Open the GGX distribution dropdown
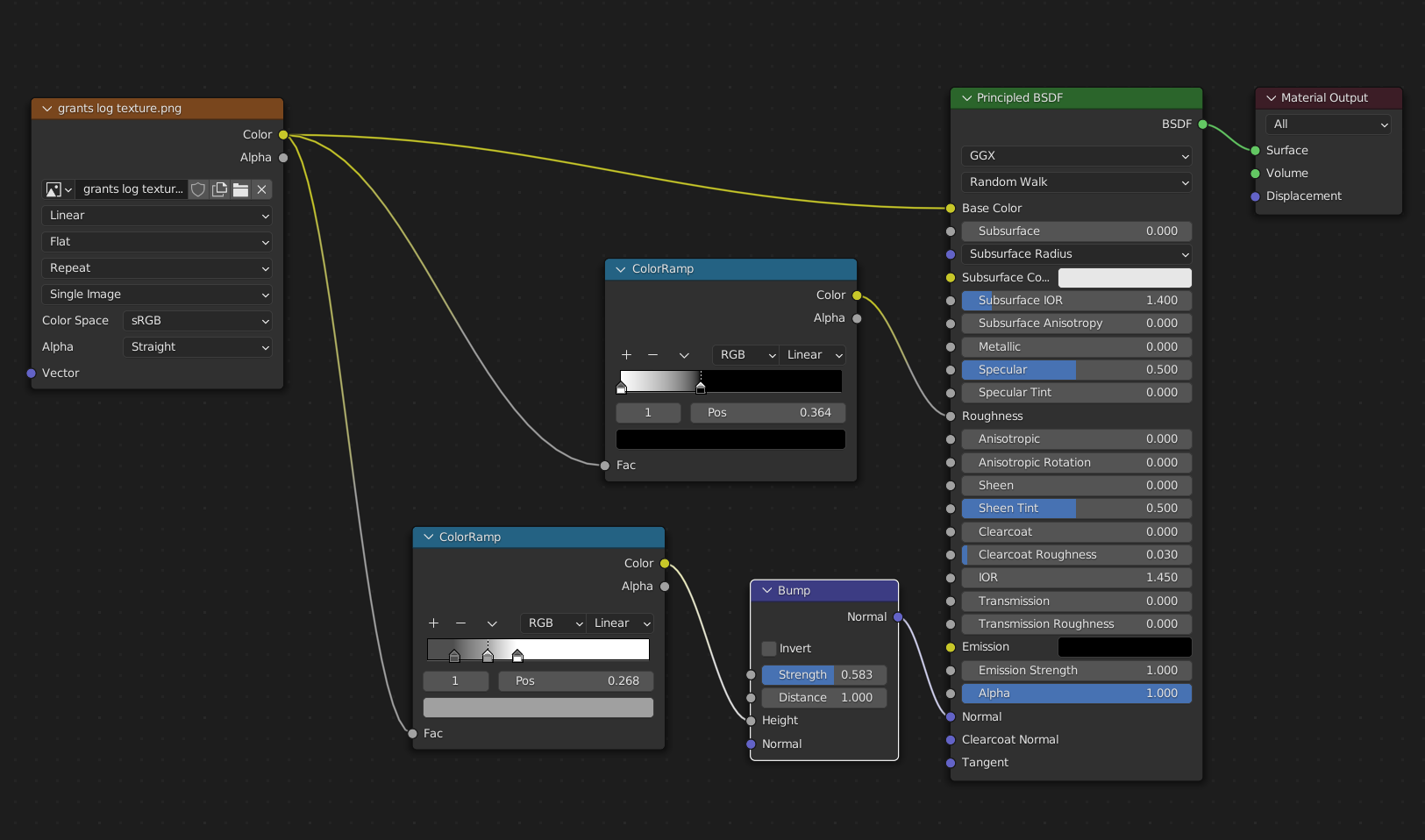The width and height of the screenshot is (1425, 840). click(x=1076, y=156)
